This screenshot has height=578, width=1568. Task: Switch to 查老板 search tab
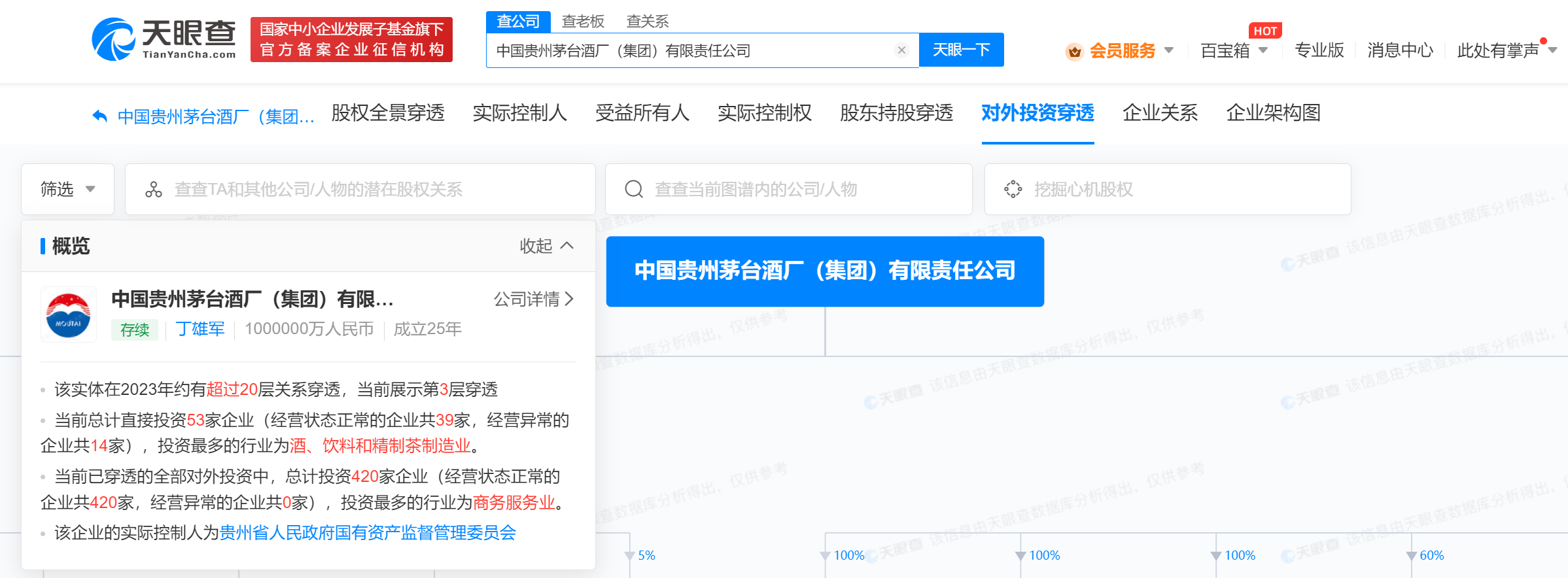tap(582, 22)
